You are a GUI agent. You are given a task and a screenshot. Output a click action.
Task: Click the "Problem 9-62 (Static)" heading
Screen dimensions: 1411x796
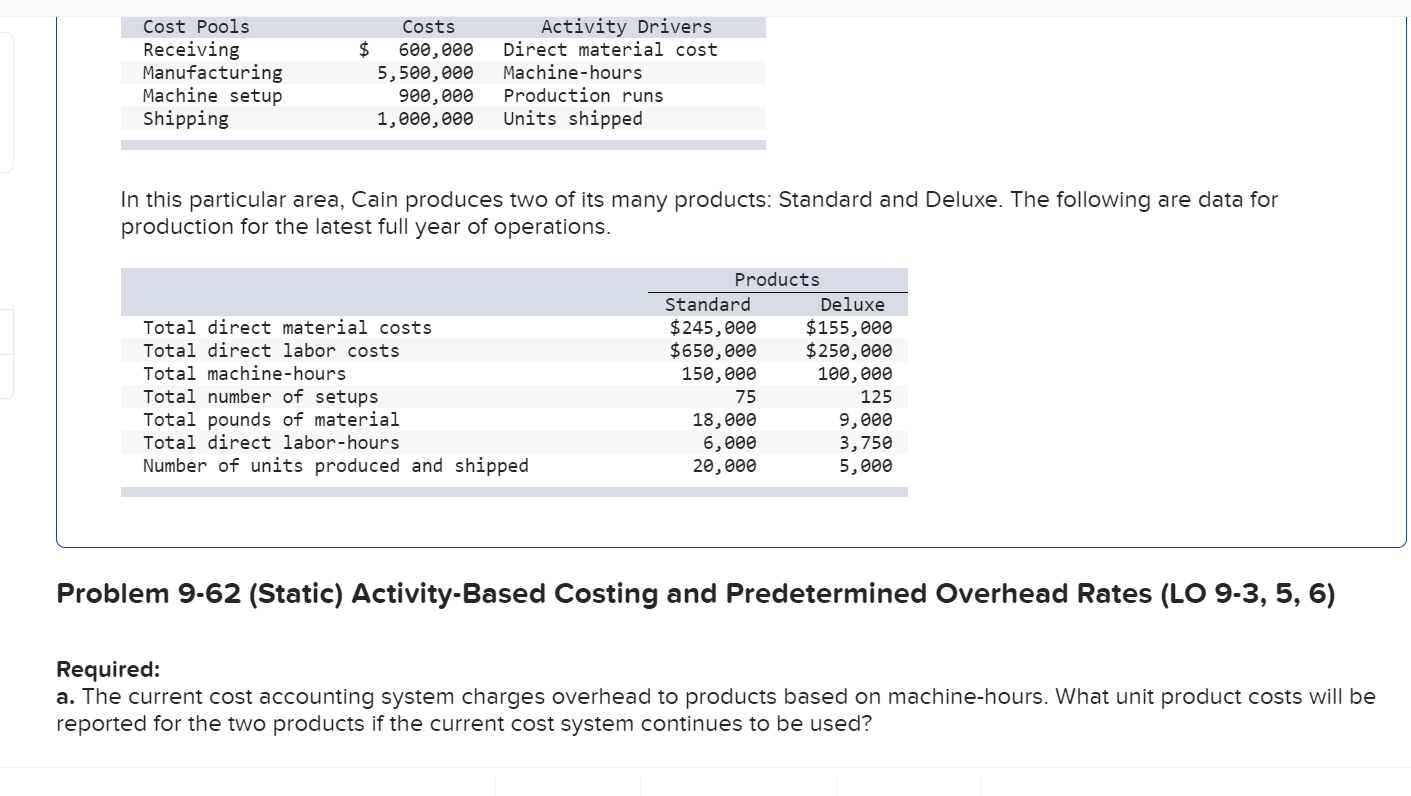pyautogui.click(x=696, y=594)
